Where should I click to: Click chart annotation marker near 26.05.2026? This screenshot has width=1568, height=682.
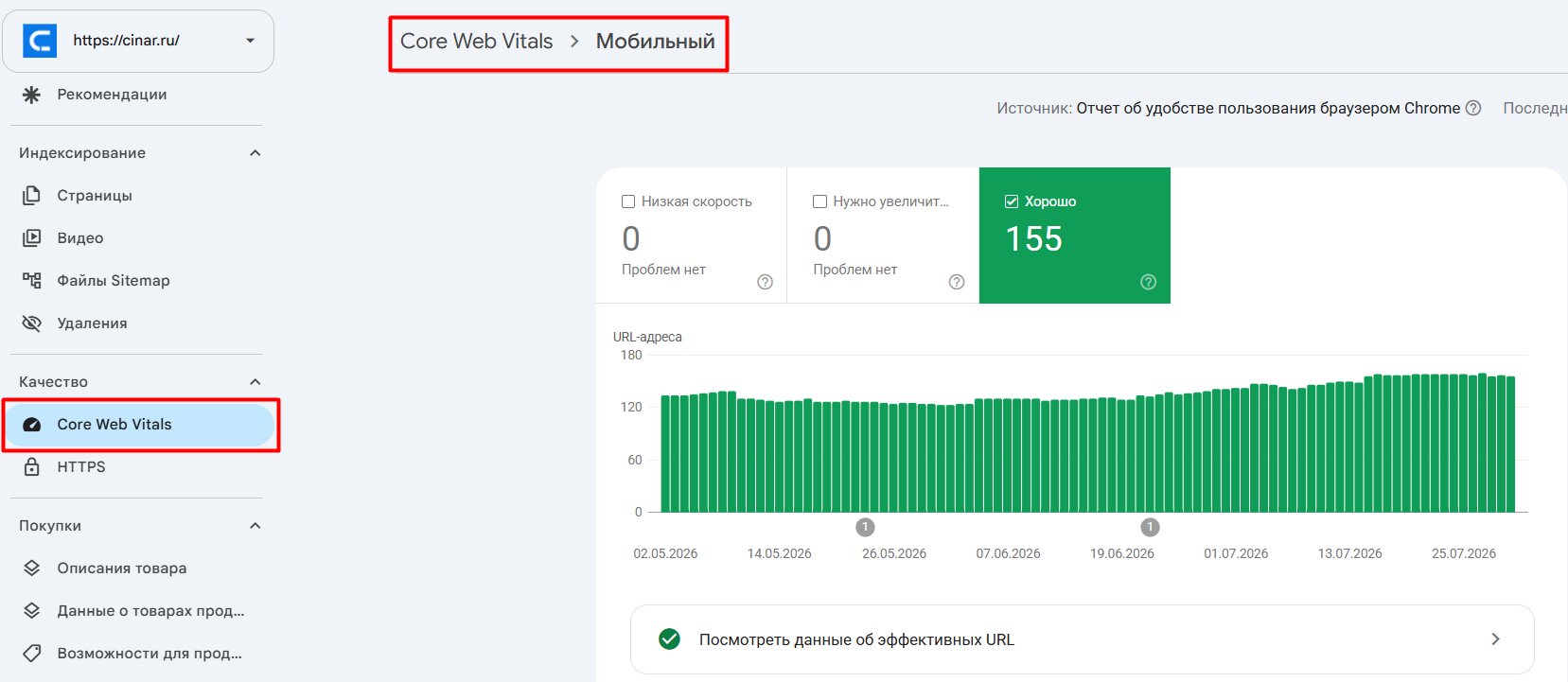[x=865, y=527]
